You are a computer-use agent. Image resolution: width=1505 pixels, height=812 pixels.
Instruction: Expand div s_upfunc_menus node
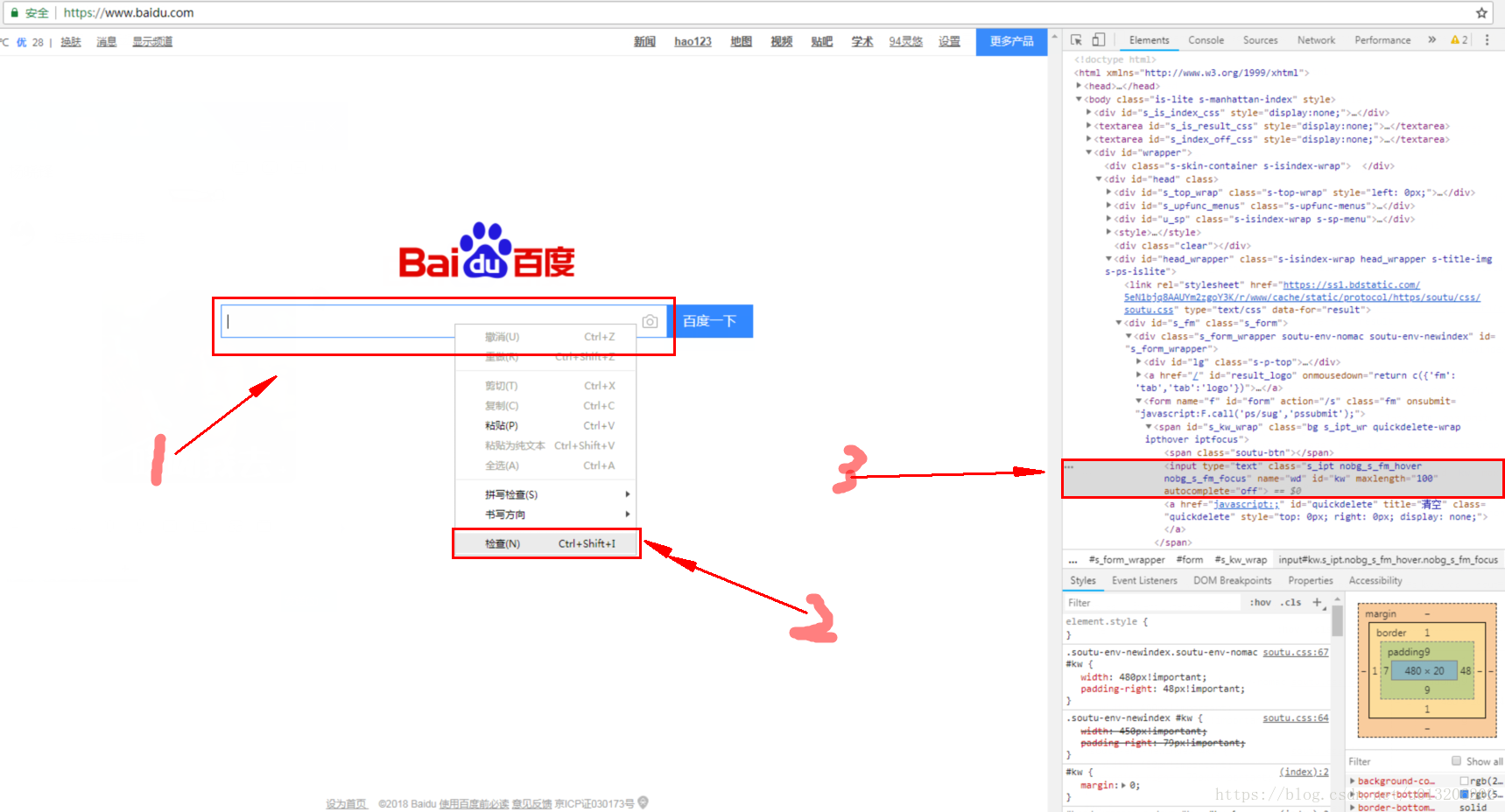pyautogui.click(x=1109, y=206)
